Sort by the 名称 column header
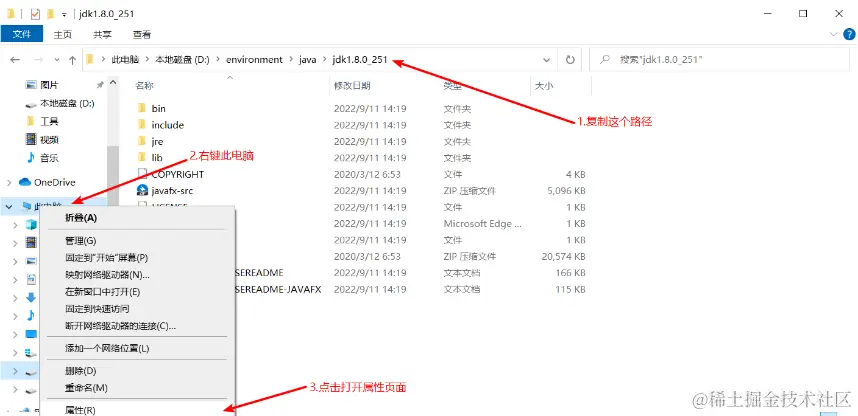 pyautogui.click(x=144, y=85)
